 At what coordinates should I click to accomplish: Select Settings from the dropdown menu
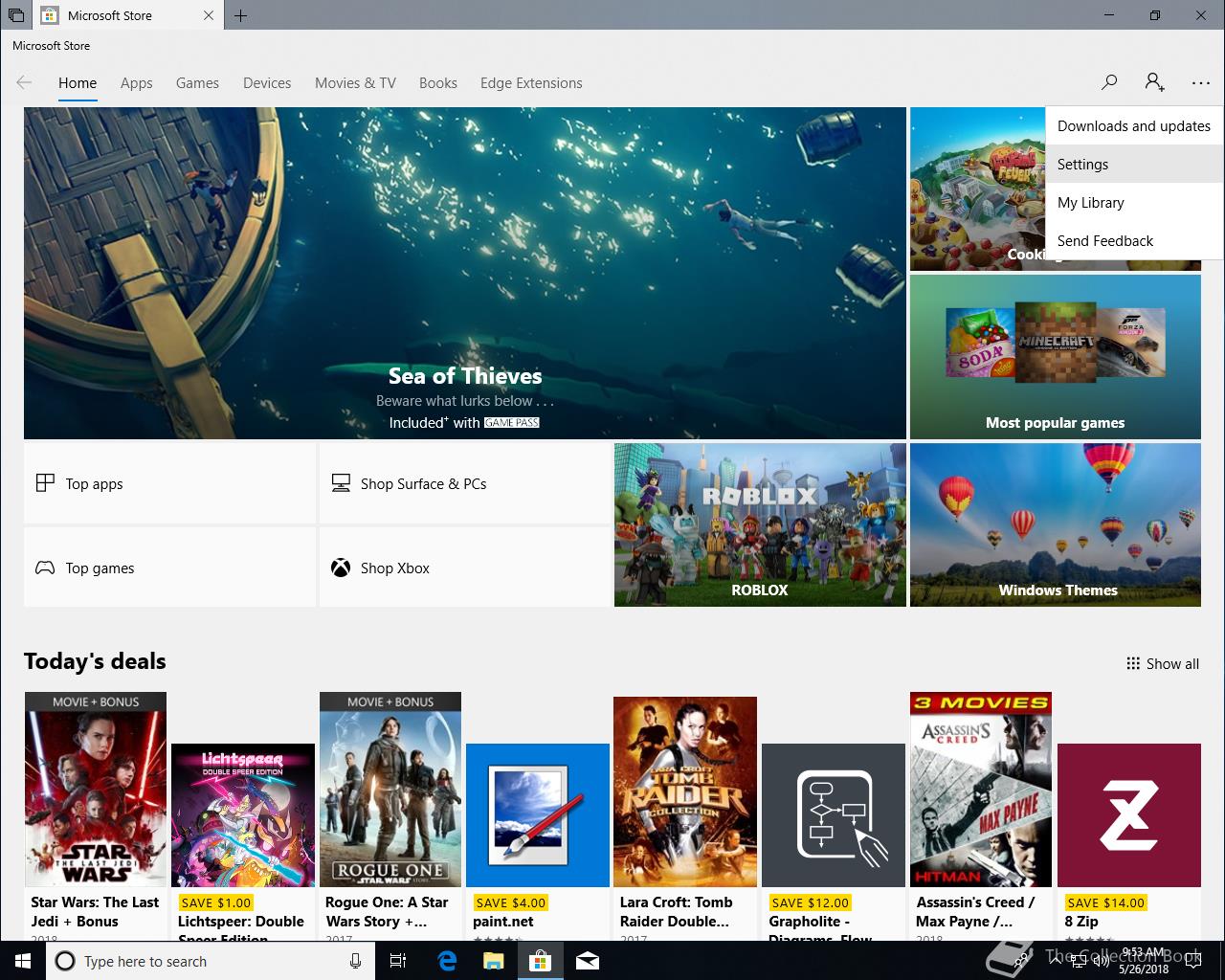click(x=1134, y=164)
